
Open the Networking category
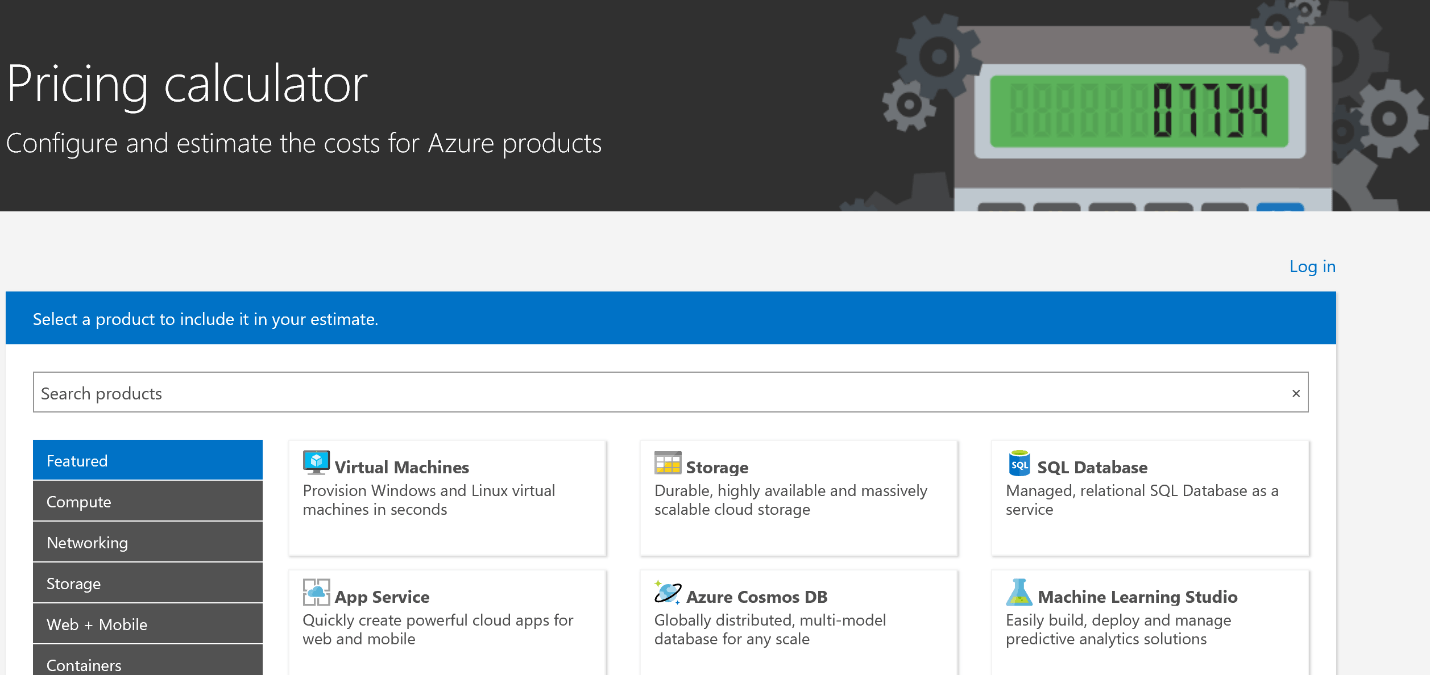(147, 541)
